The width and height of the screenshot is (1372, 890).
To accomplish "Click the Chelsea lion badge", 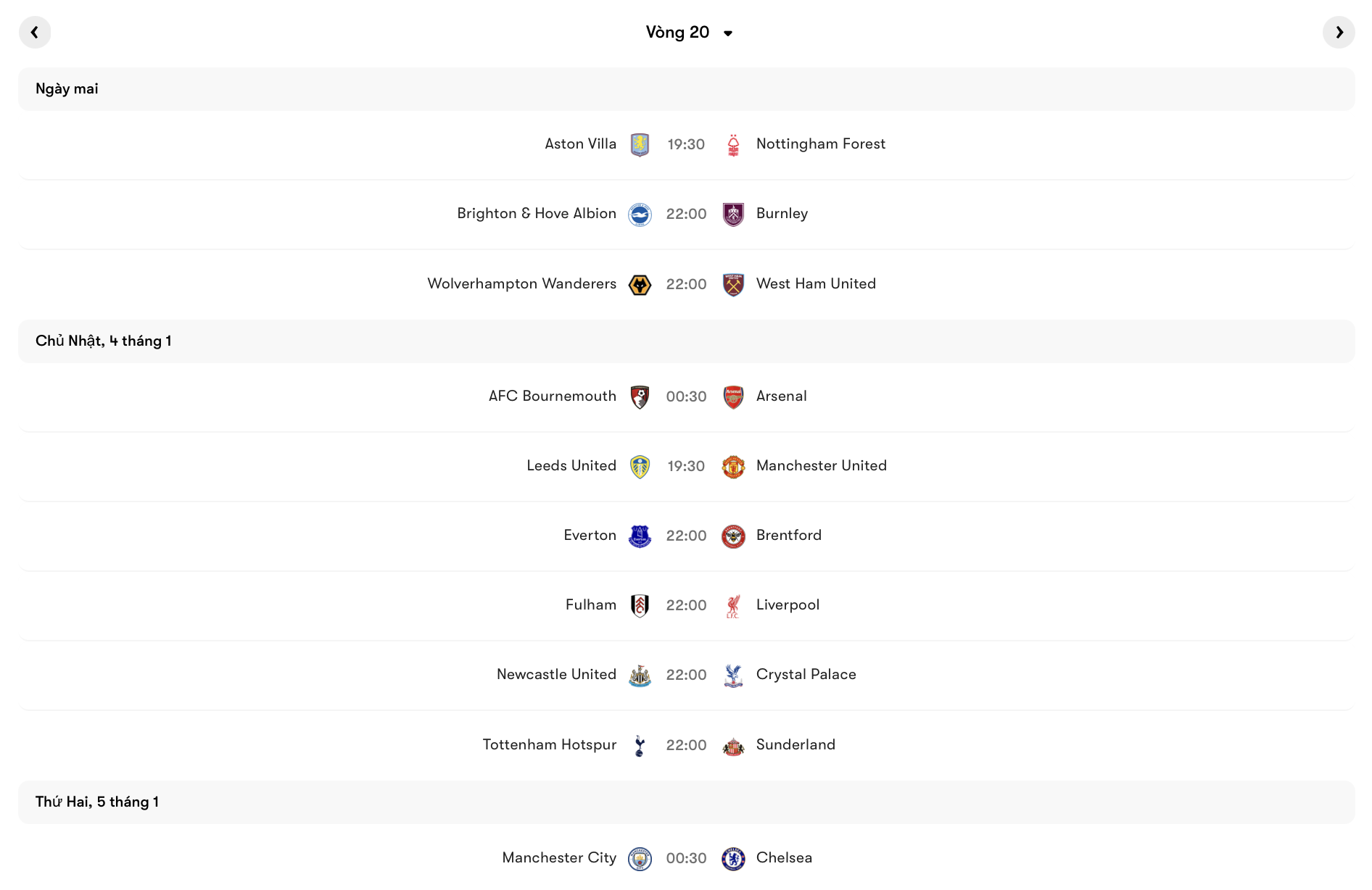I will click(x=734, y=858).
